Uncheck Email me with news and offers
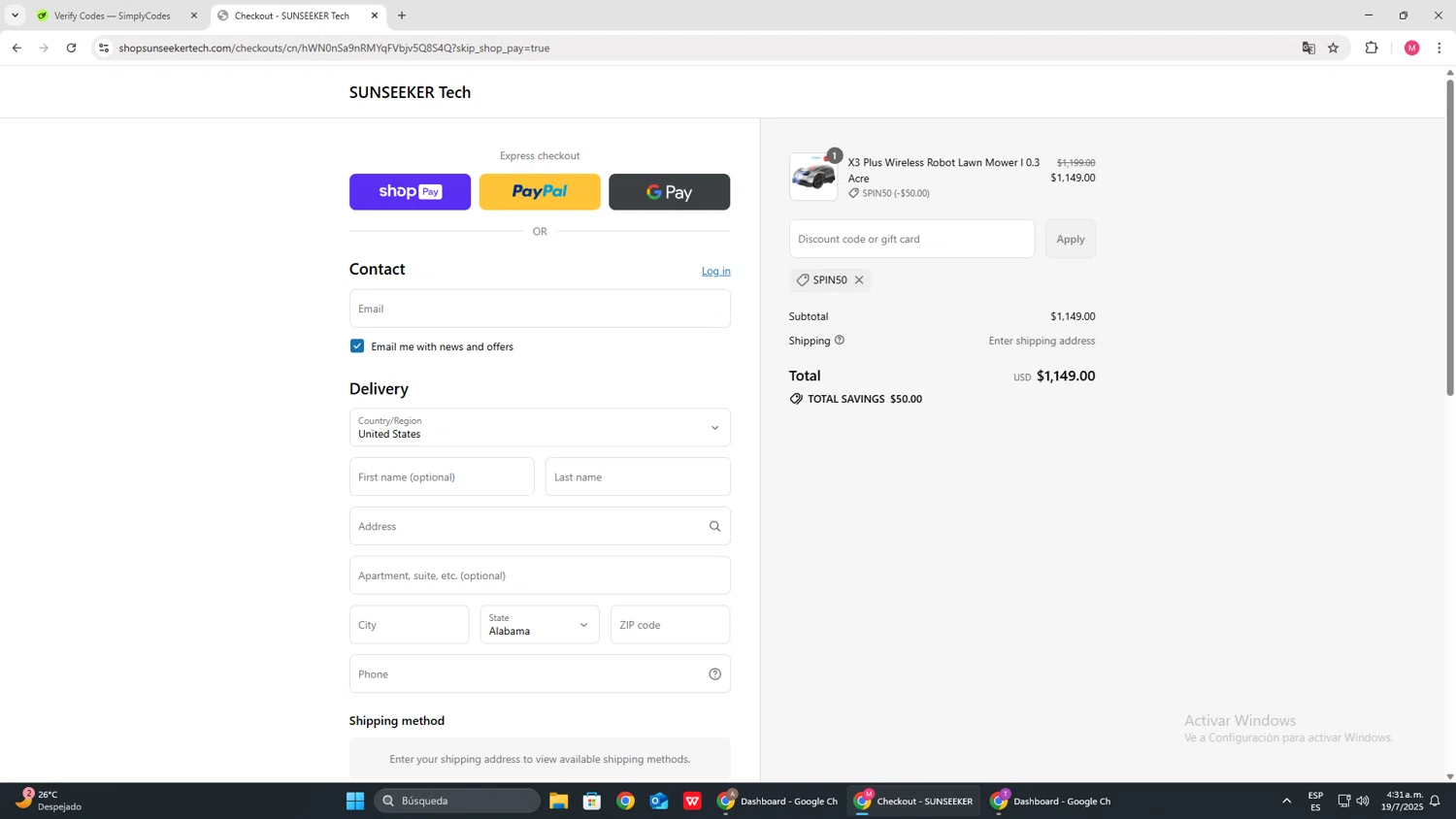This screenshot has height=819, width=1456. point(357,346)
